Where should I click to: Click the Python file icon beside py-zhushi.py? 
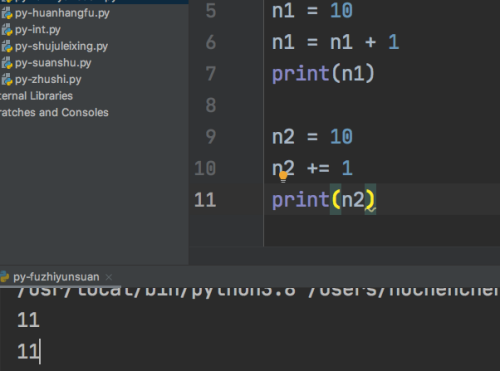(x=7, y=80)
